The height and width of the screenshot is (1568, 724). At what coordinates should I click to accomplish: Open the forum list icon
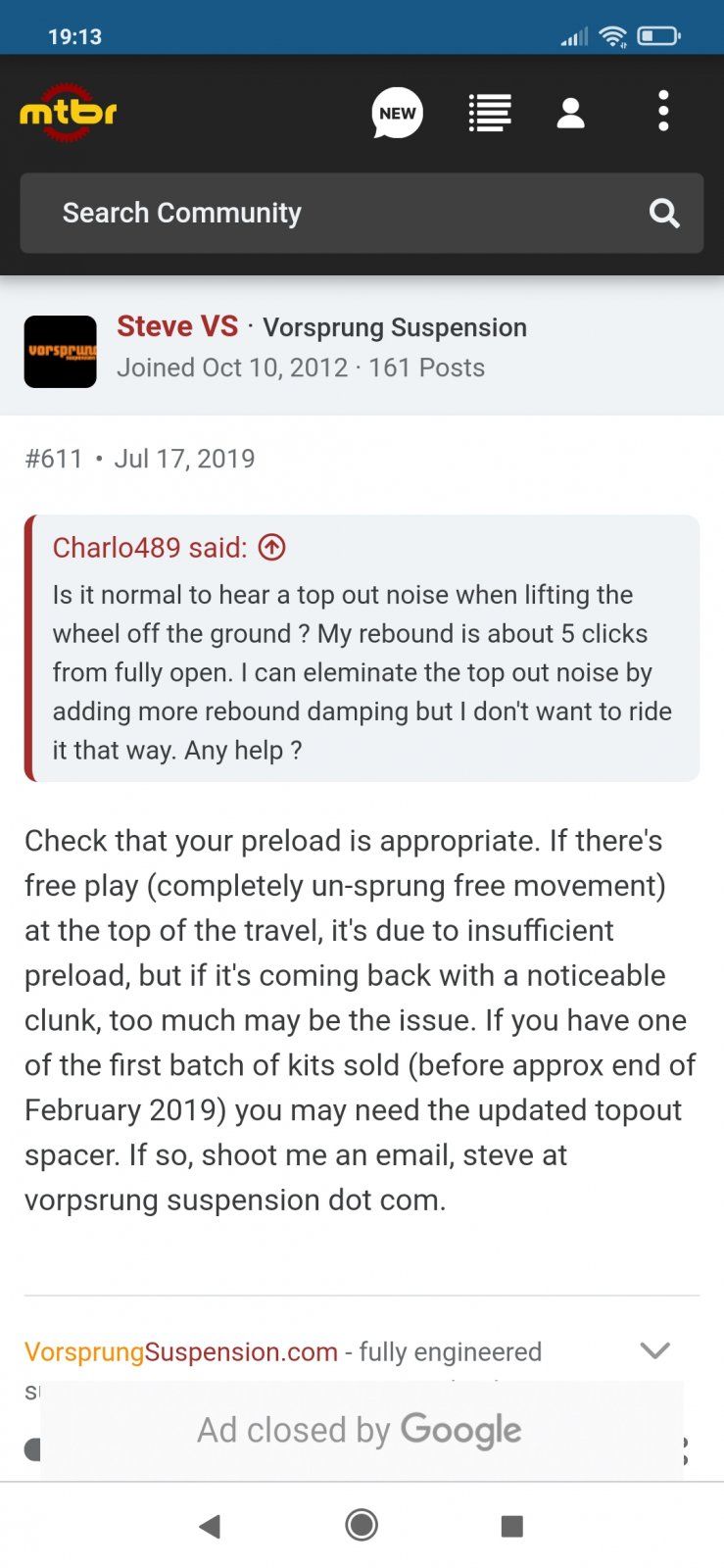point(489,113)
